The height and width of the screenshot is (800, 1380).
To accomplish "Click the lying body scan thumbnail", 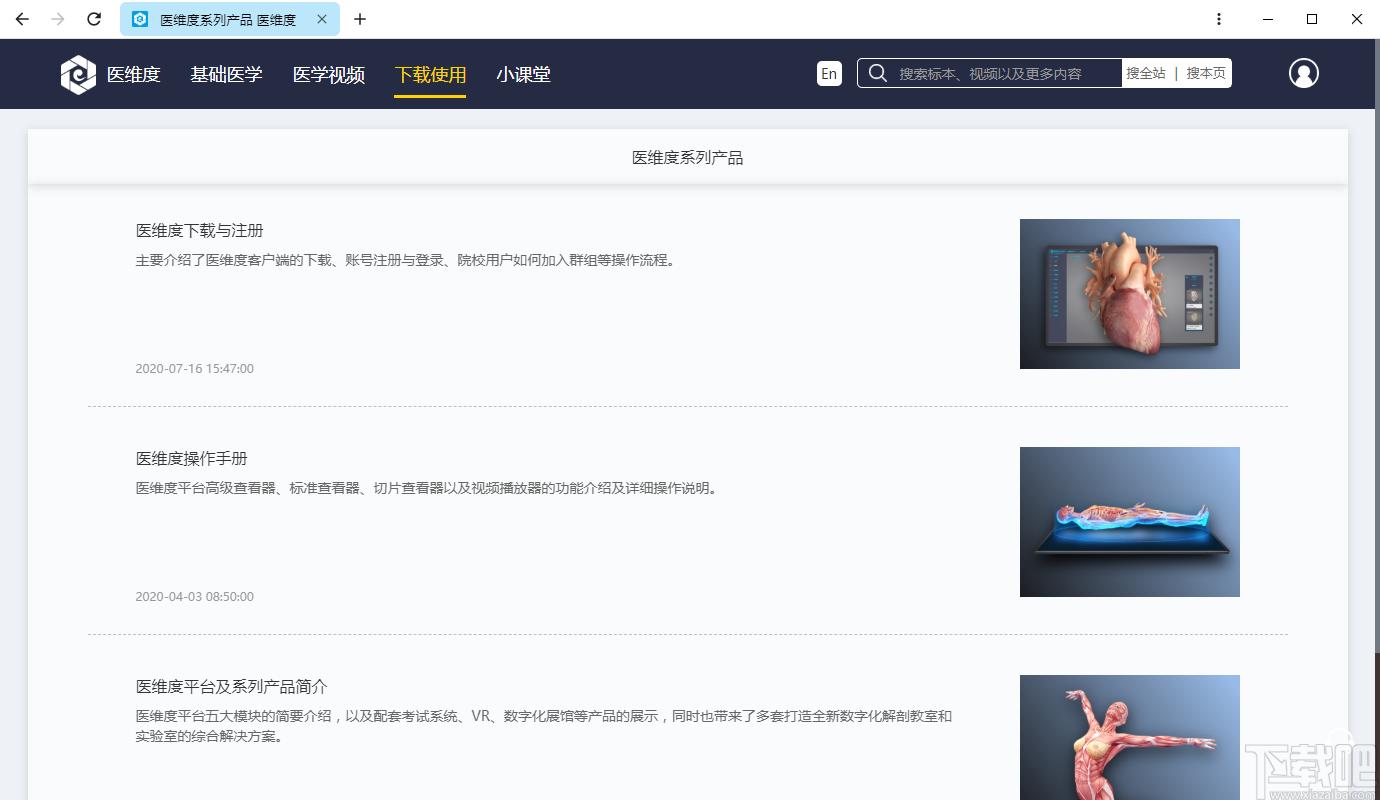I will (x=1130, y=522).
